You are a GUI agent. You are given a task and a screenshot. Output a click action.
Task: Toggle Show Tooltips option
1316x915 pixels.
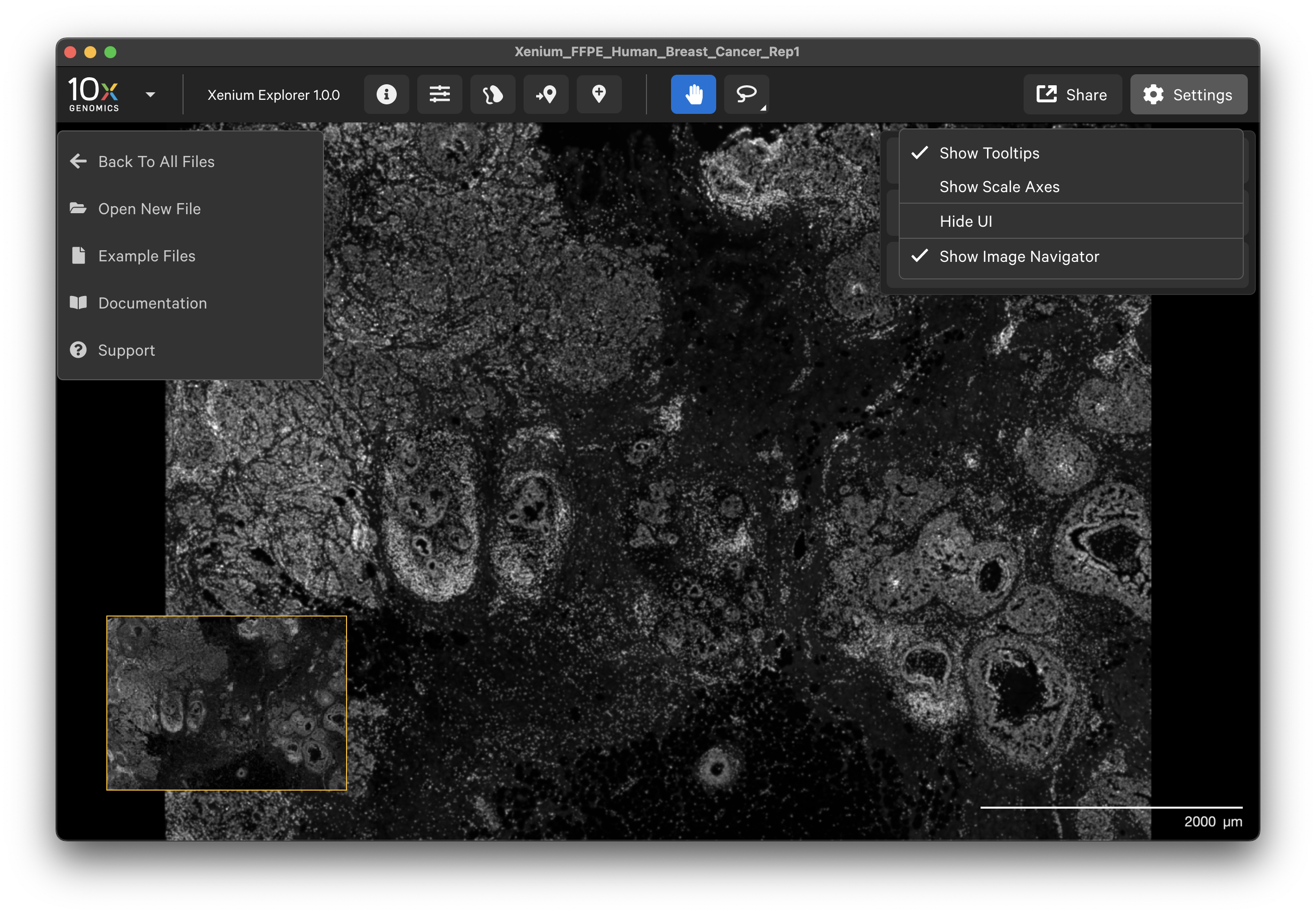pos(1071,153)
